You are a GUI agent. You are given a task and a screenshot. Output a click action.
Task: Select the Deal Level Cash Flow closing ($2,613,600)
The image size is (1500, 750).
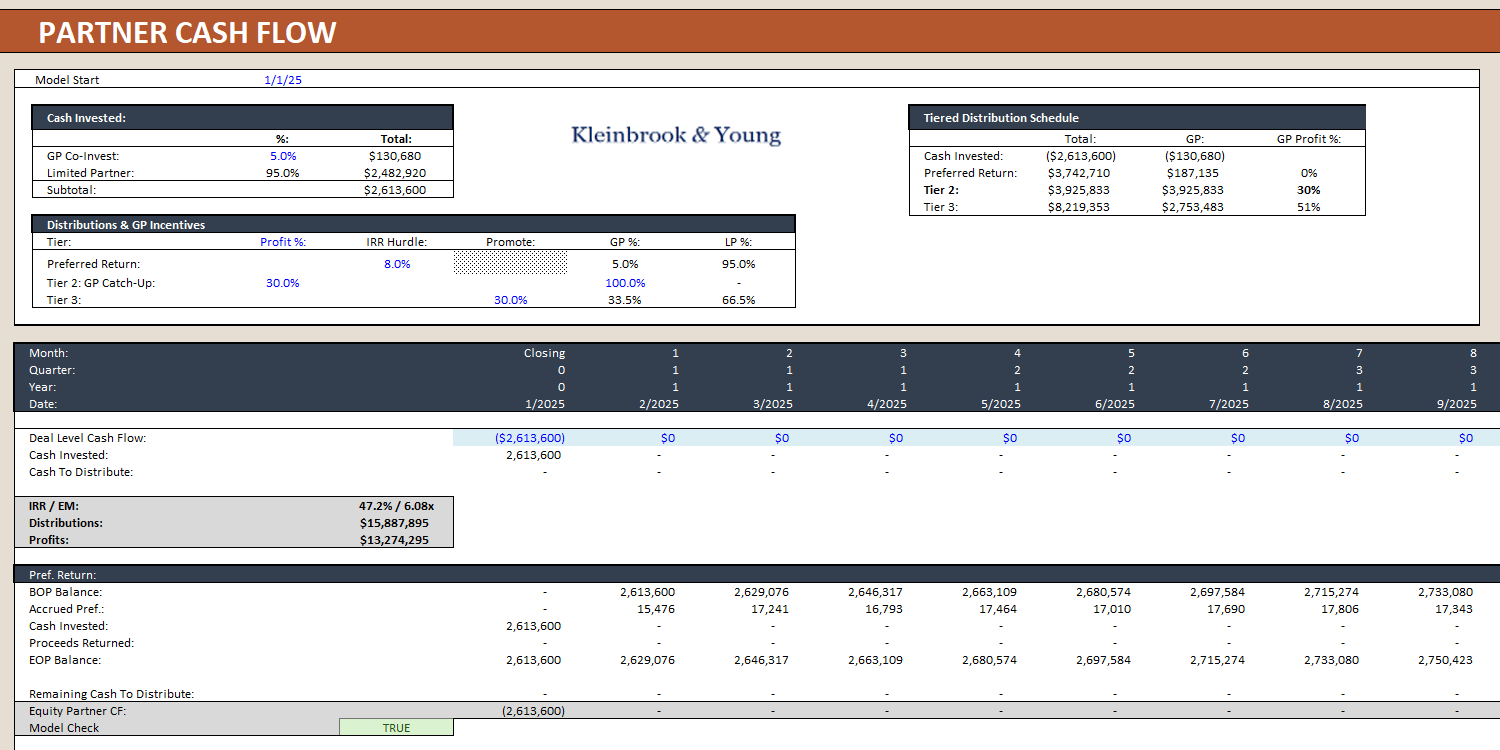(530, 438)
